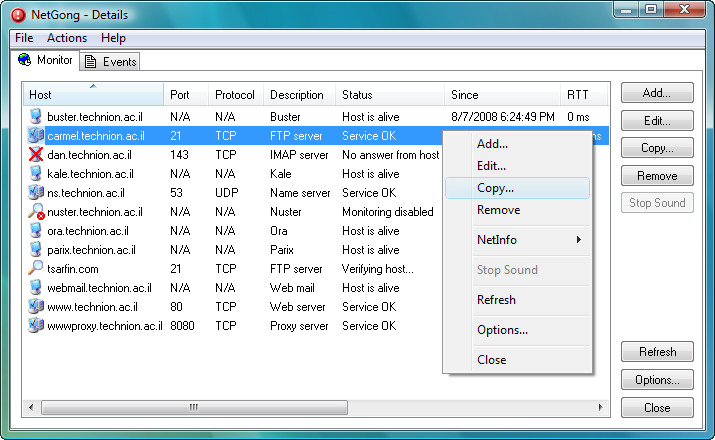Choose Copy... in the context menu
Viewport: 715px width, 440px height.
[x=518, y=188]
